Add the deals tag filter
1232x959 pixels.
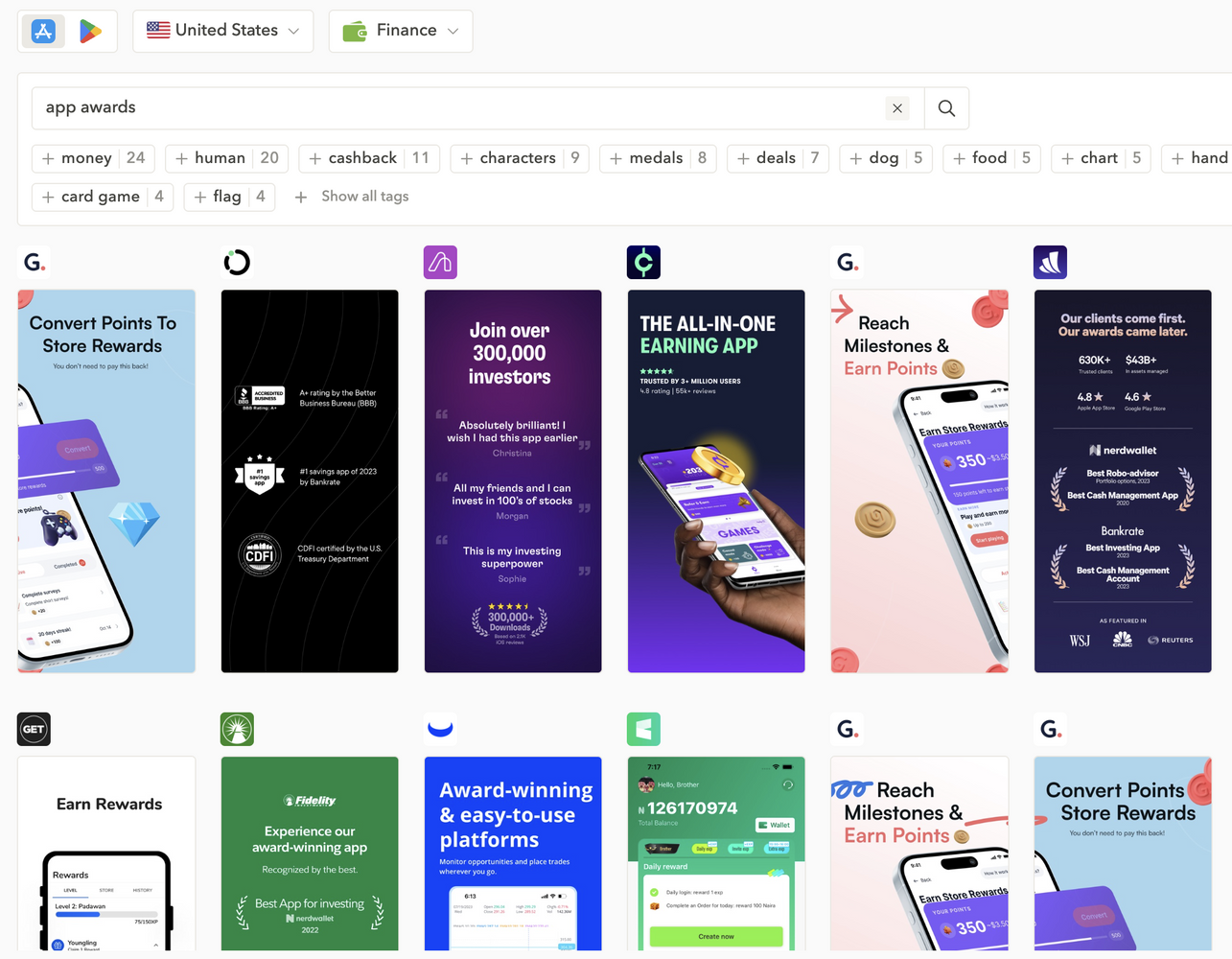[x=779, y=158]
